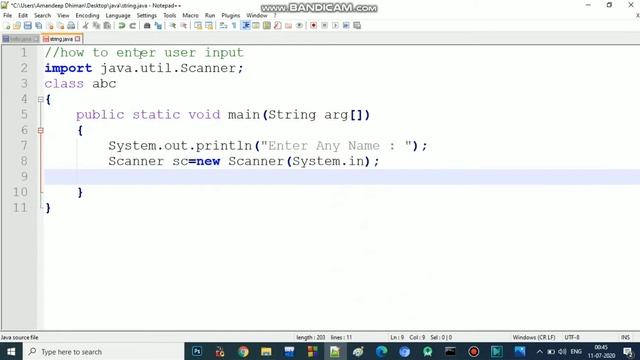Click the "Ln : 9" status bar text
This screenshot has width=640, height=360.
(x=397, y=338)
